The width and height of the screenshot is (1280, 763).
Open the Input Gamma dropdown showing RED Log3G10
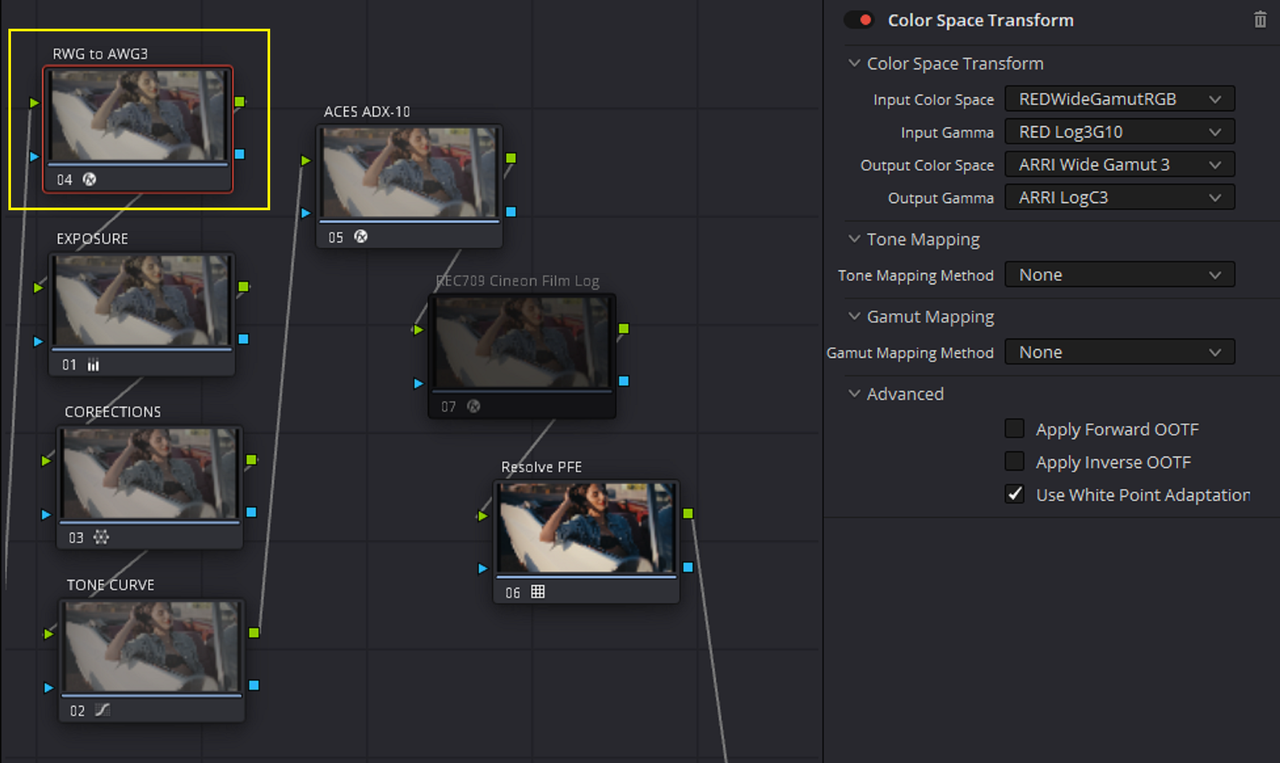tap(1119, 132)
